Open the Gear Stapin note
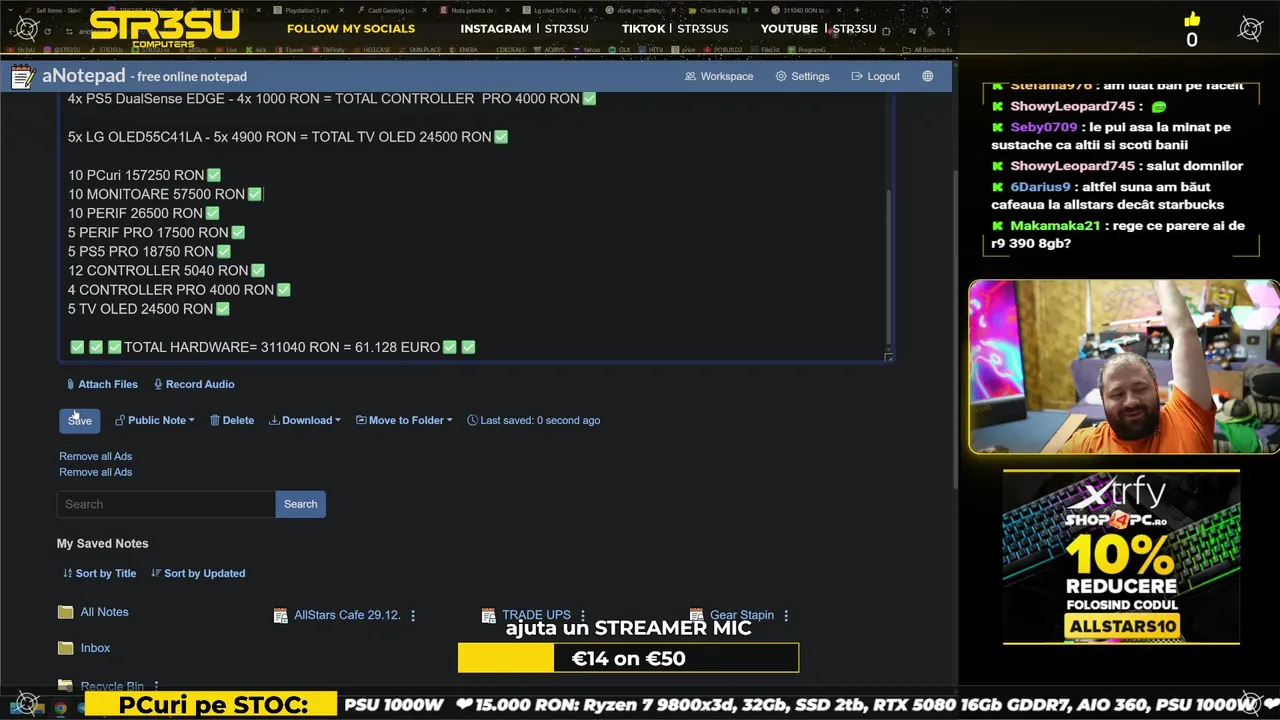 [x=732, y=615]
